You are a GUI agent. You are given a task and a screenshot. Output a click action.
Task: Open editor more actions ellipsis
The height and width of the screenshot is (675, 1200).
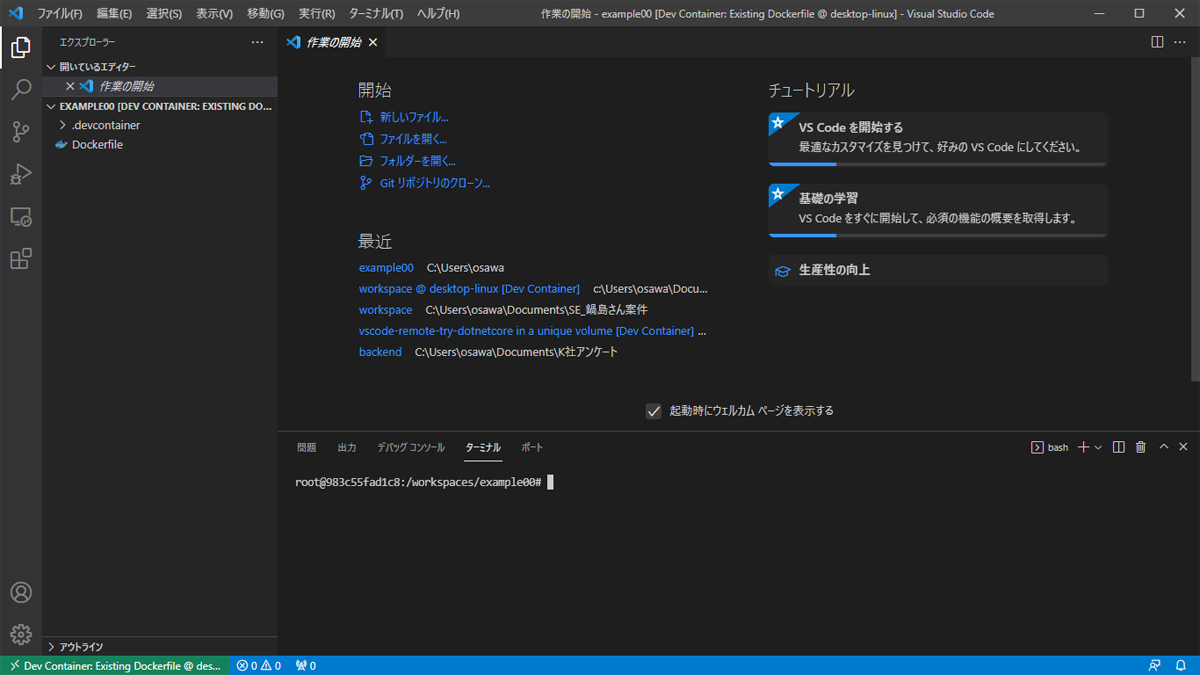pyautogui.click(x=1180, y=42)
